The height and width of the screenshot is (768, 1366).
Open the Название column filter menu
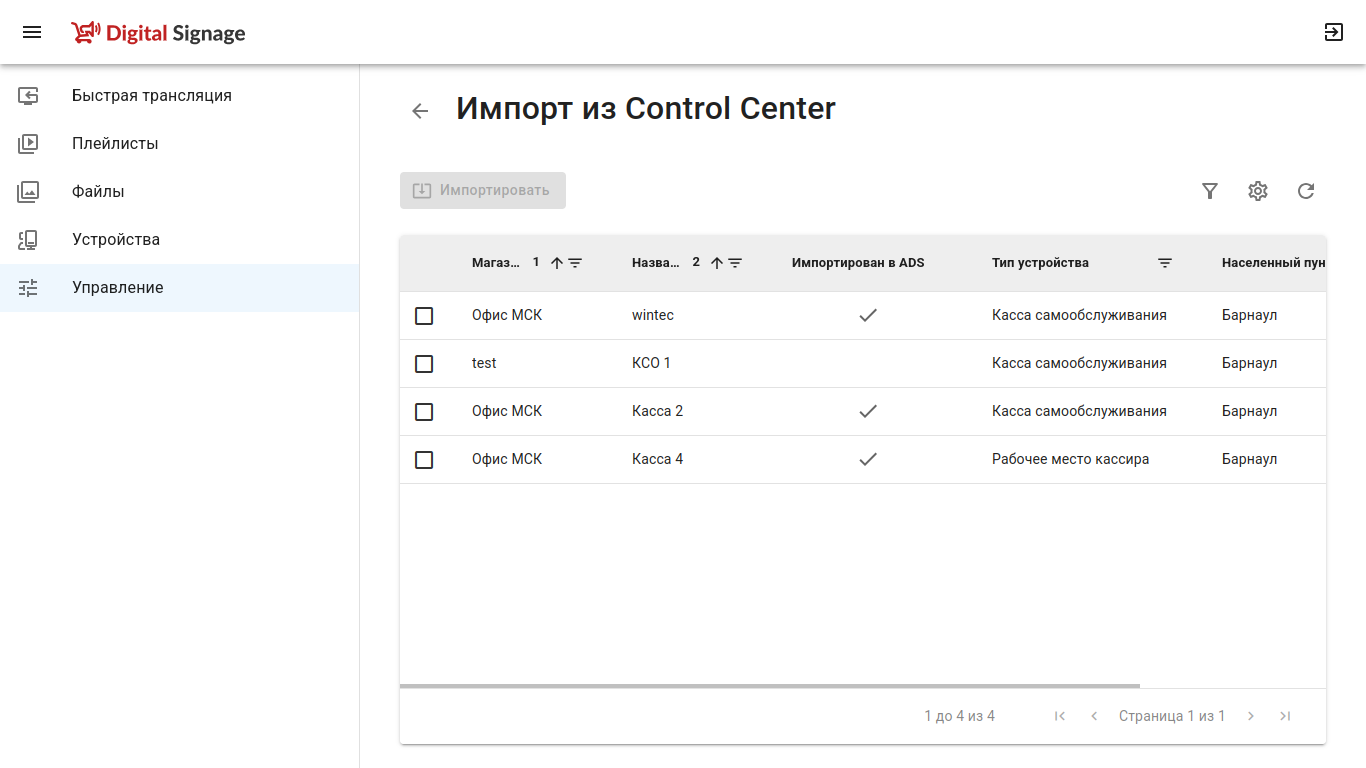[x=735, y=263]
